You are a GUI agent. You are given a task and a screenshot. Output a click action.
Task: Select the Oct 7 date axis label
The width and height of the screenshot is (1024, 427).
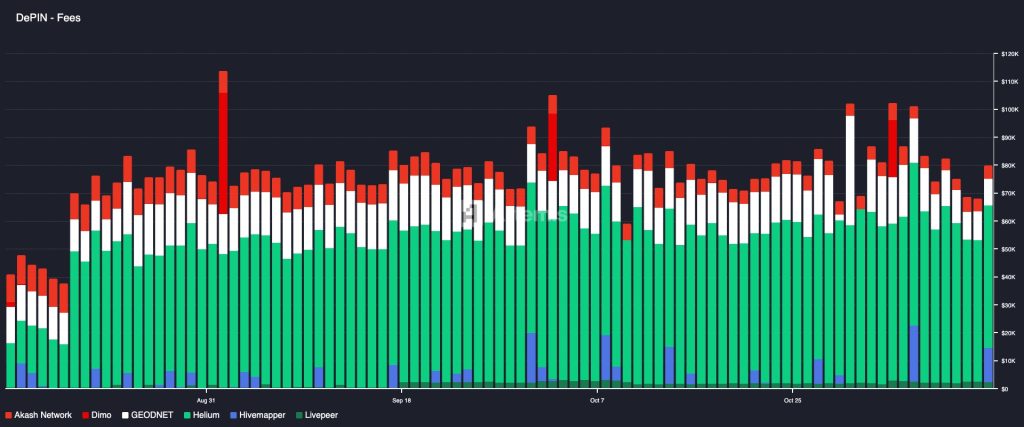(x=597, y=399)
